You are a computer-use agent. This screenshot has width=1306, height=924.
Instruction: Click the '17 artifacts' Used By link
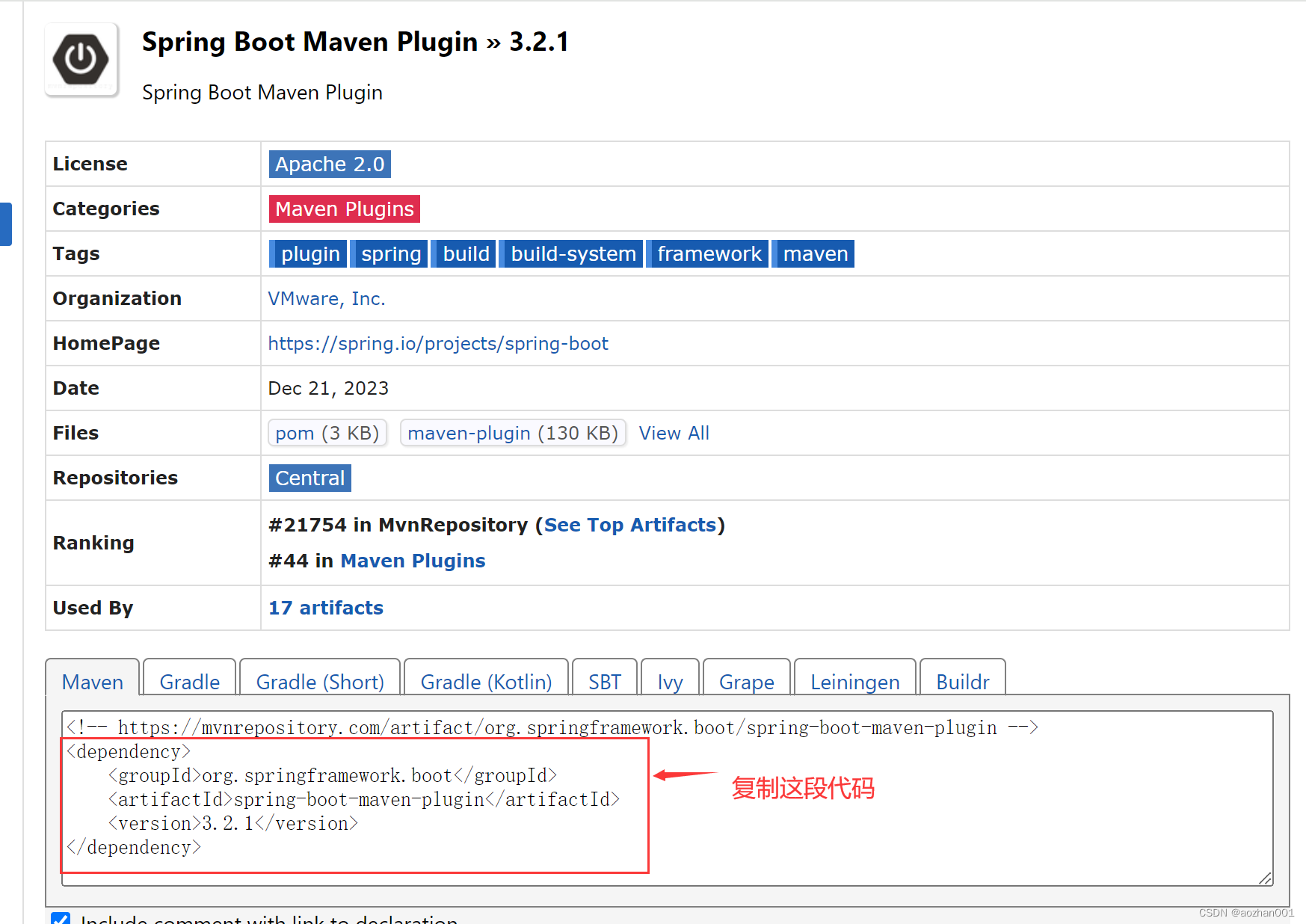click(x=325, y=608)
